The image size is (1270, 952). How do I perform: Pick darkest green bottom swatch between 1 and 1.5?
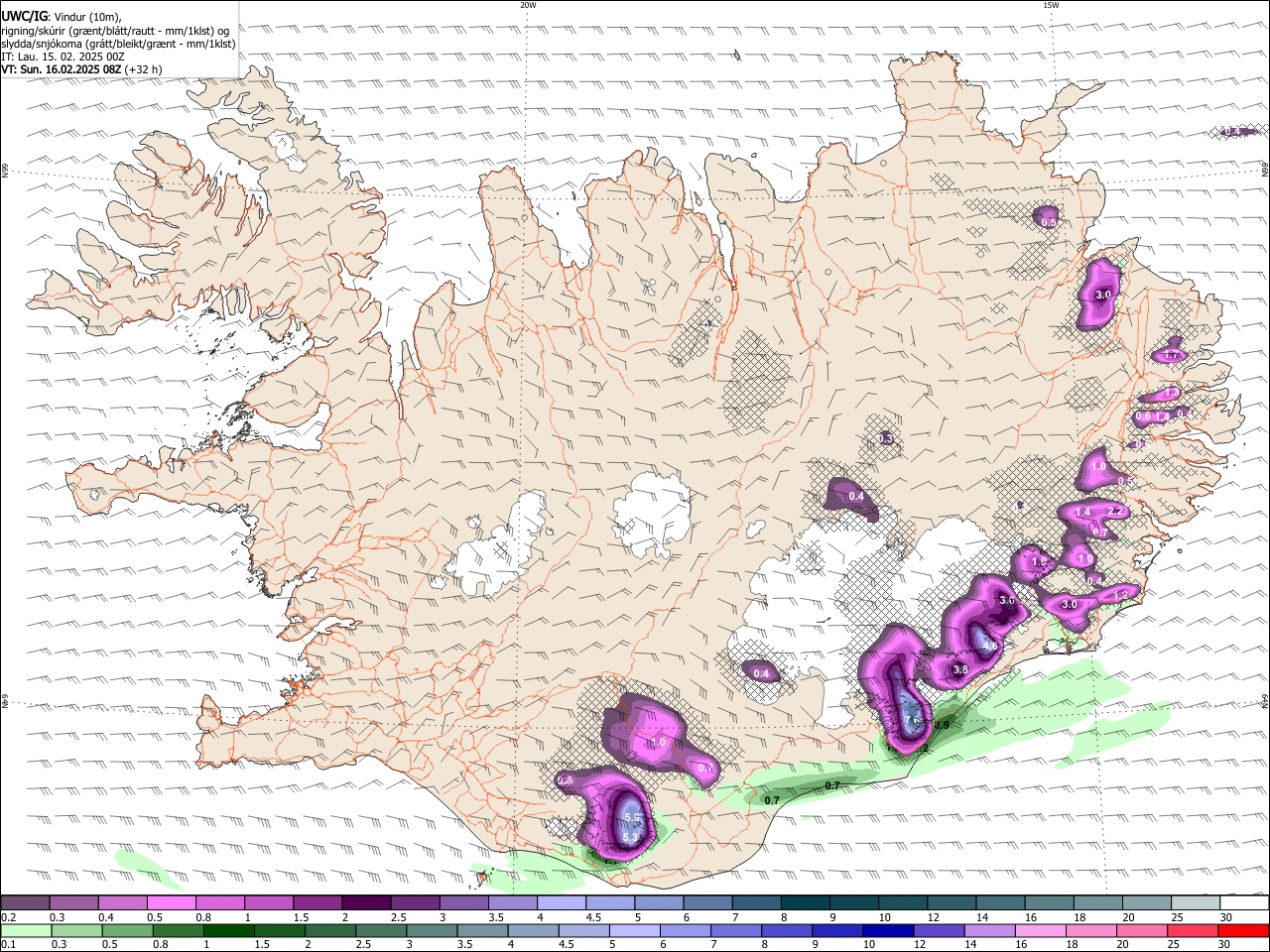coord(228,930)
